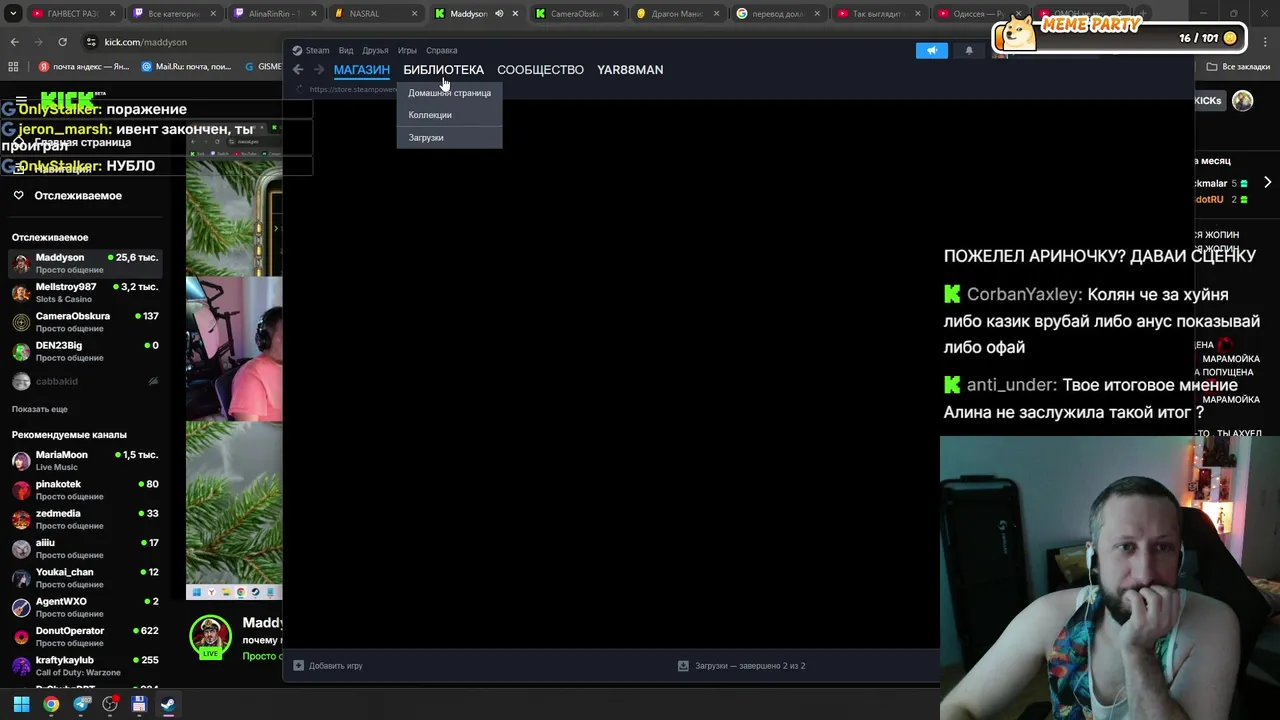Viewport: 1280px width, 720px height.
Task: Open cabbakid offline channel in sidebar
Action: coord(87,381)
